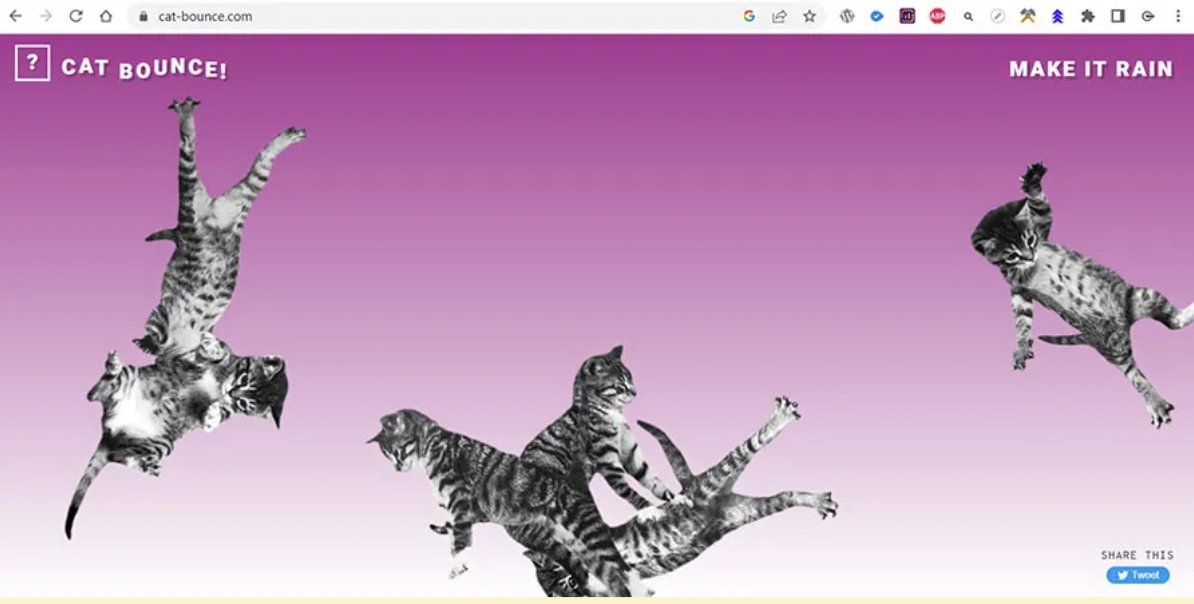Open the Chrome extensions puzzle piece icon
1194x604 pixels.
pyautogui.click(x=1086, y=16)
